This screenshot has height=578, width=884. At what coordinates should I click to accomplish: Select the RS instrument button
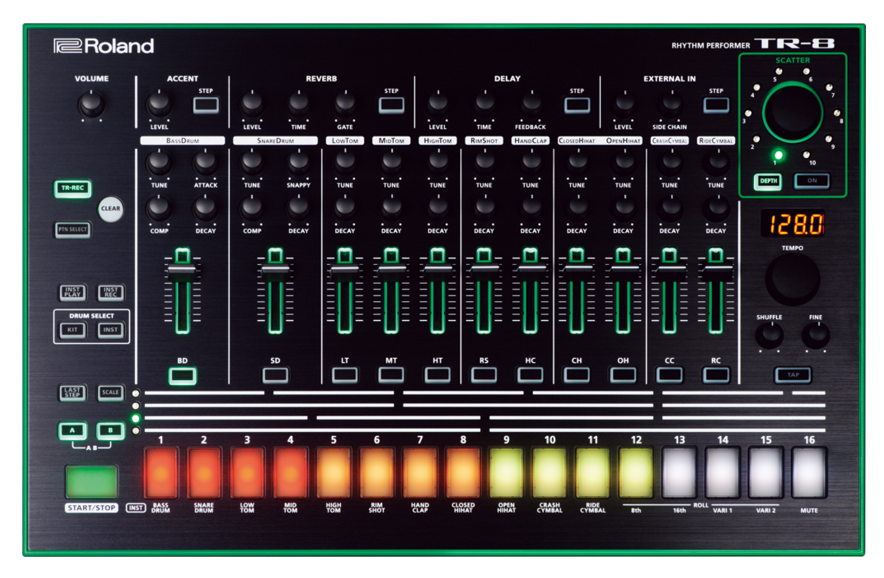484,375
